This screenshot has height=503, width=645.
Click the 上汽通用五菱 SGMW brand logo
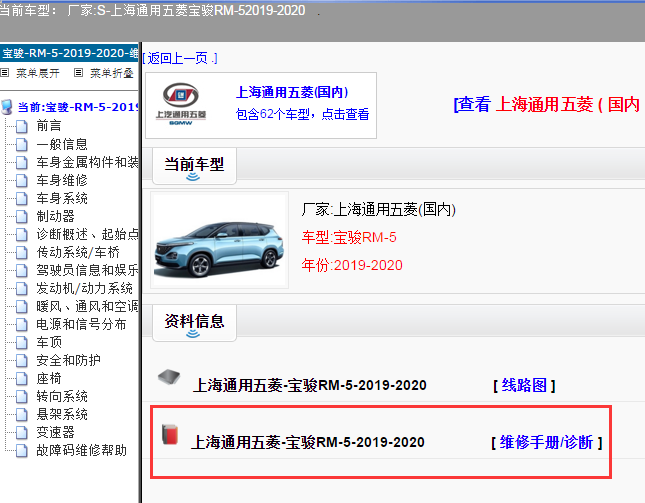(x=181, y=104)
